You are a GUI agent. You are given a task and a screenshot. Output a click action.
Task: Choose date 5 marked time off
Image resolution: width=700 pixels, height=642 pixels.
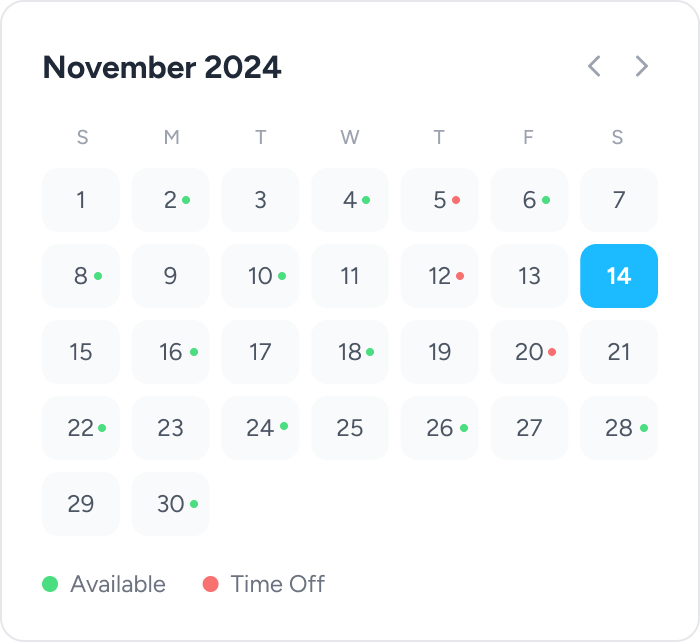440,200
